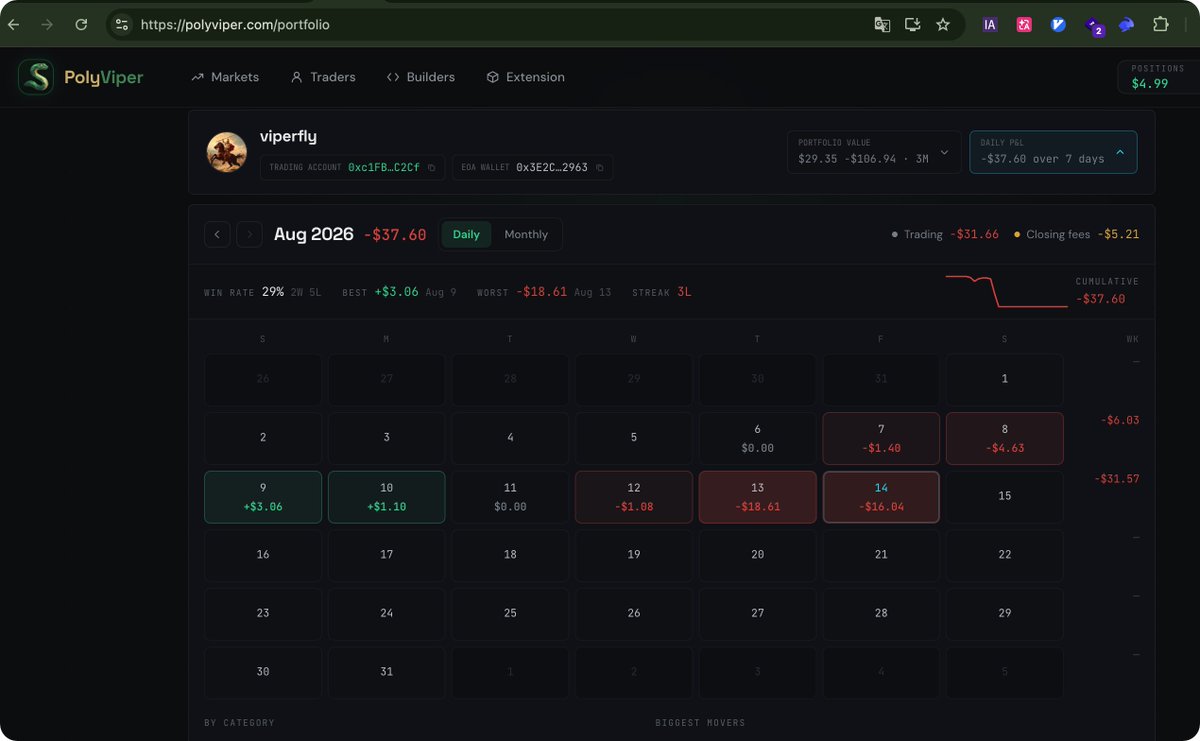Open the Builders page
1200x741 pixels.
[420, 77]
